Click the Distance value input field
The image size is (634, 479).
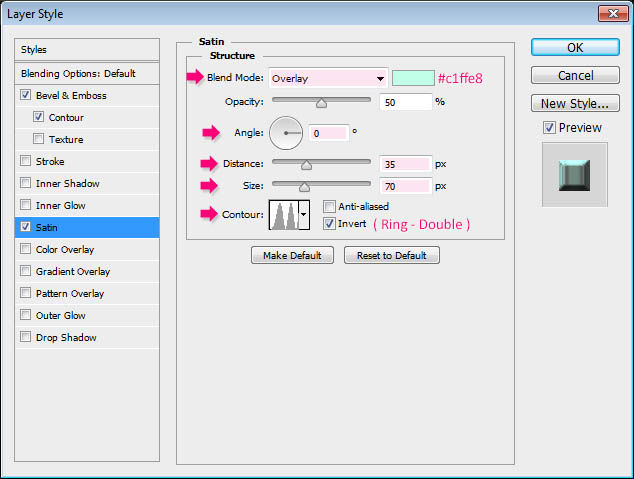coord(404,164)
